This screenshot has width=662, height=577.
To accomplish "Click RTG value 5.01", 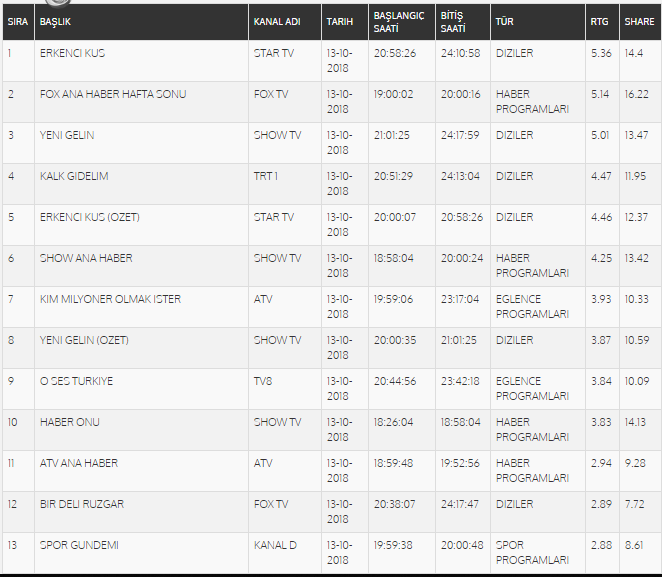I will click(600, 135).
